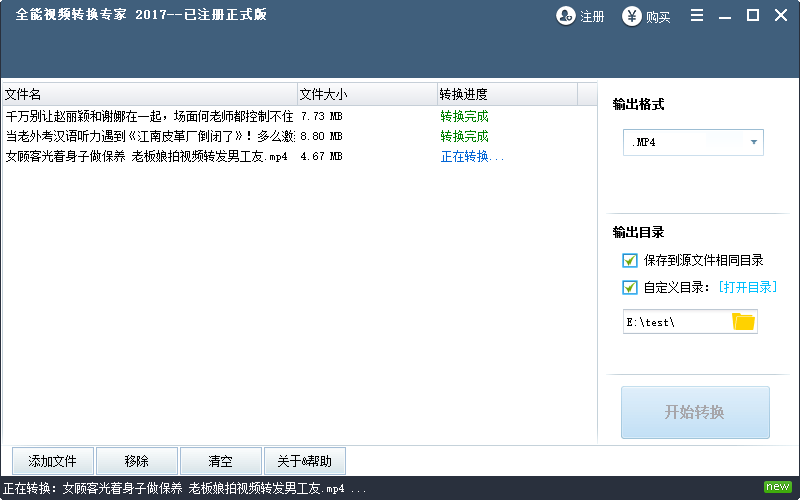
Task: Click the status bar 正在转换 message
Action: click(x=185, y=488)
